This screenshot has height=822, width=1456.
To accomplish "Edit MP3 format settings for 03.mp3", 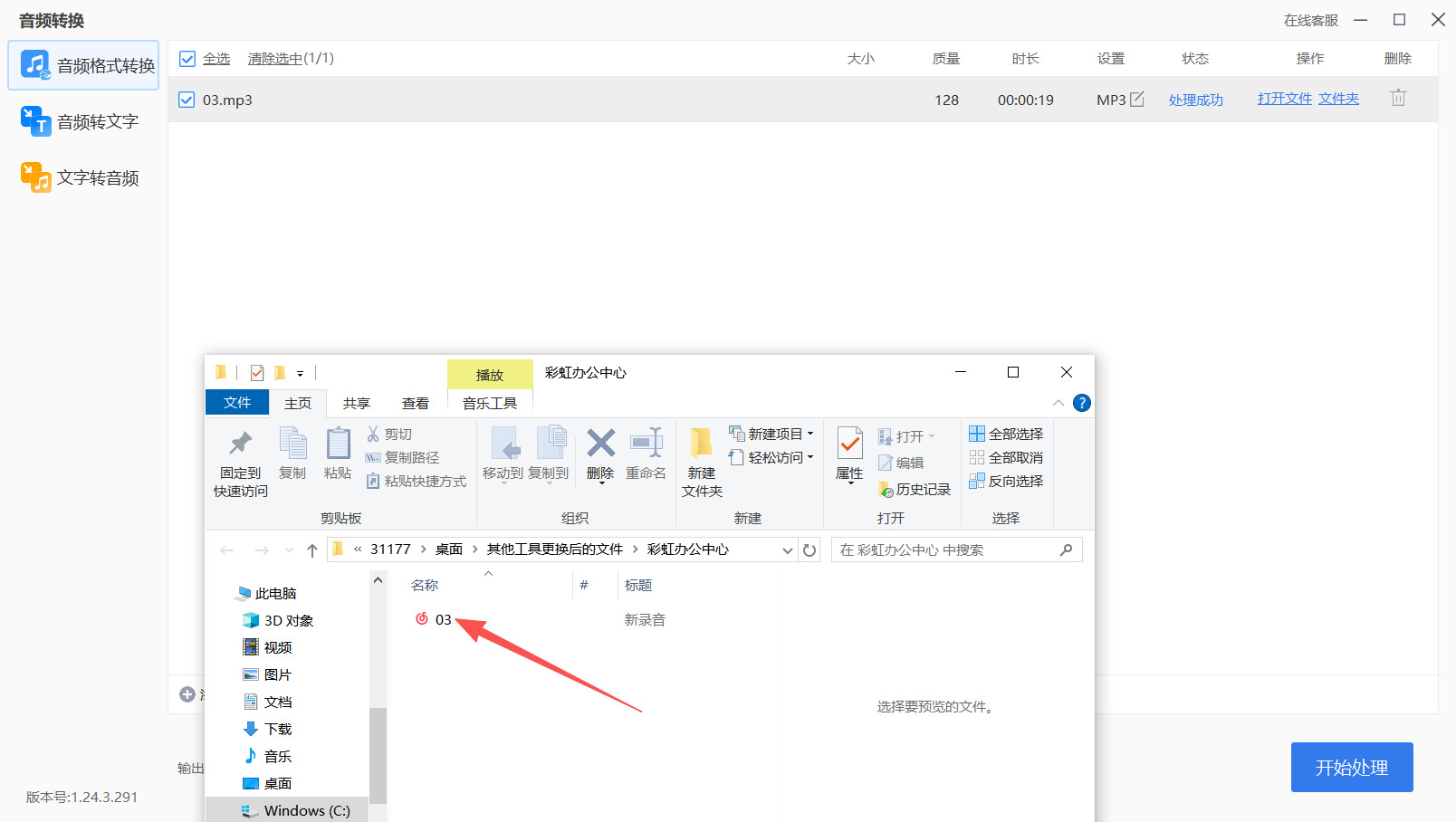I will (x=1137, y=100).
